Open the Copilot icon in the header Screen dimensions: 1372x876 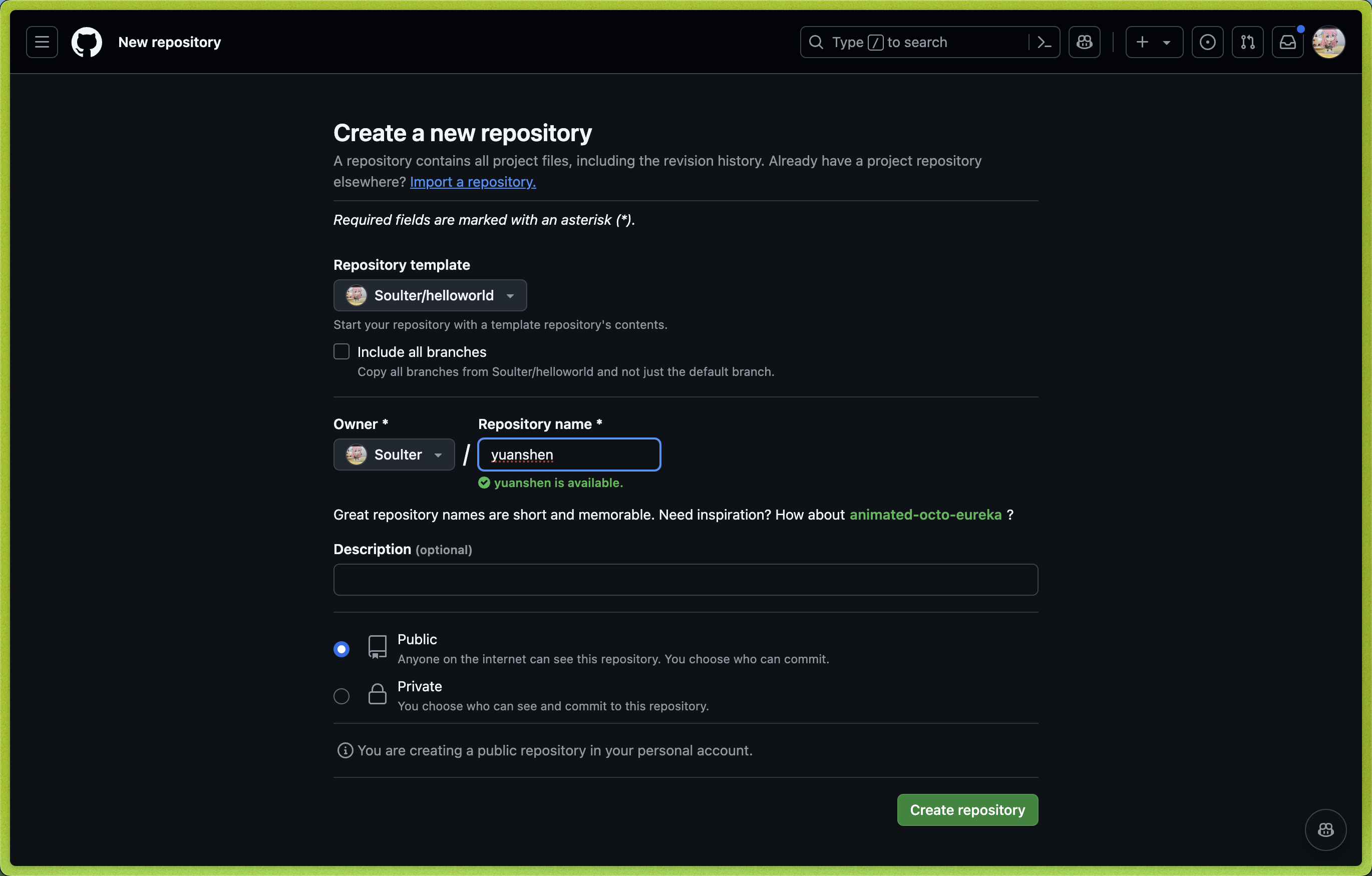(x=1084, y=42)
